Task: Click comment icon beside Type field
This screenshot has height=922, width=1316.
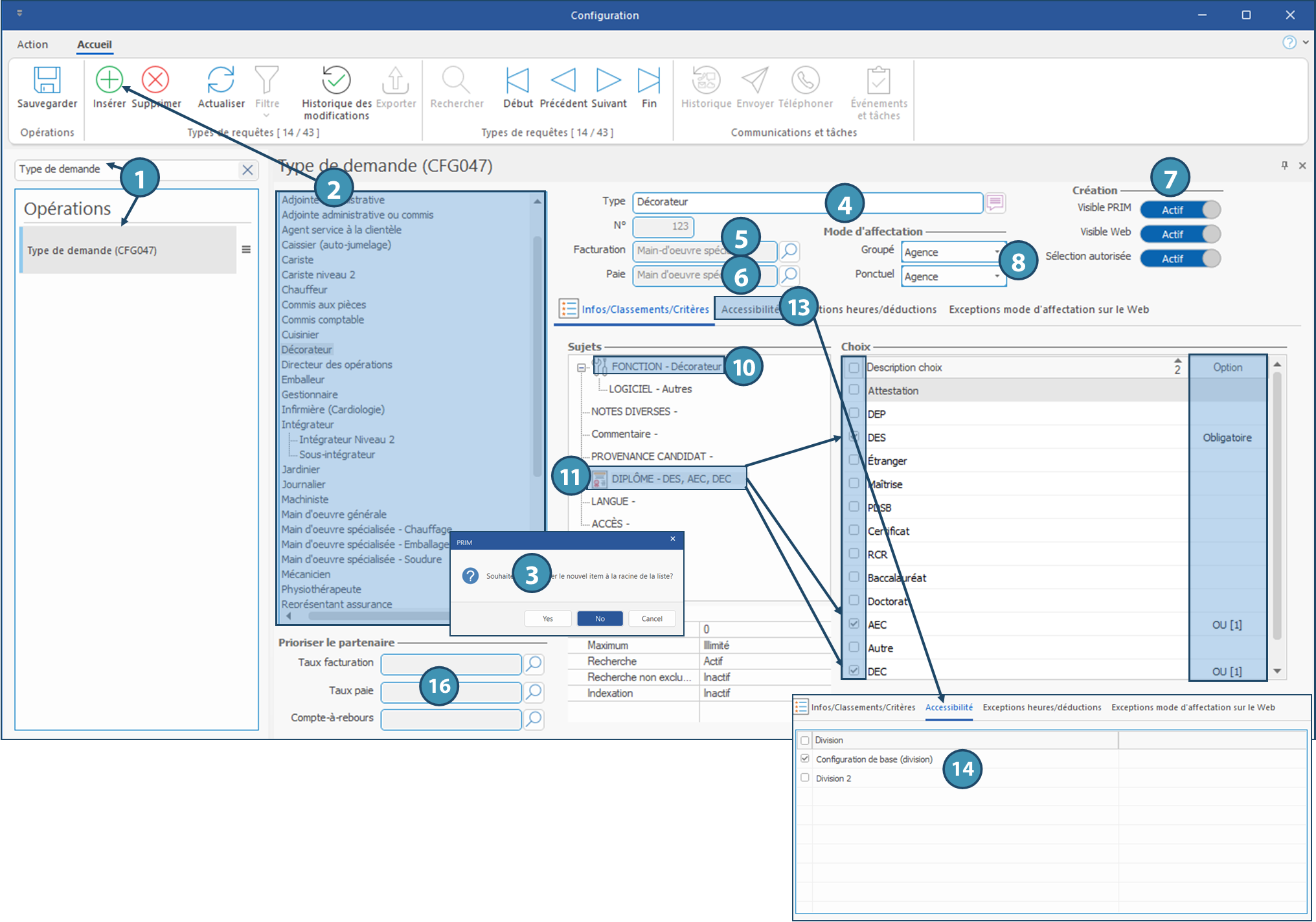Action: pos(995,203)
